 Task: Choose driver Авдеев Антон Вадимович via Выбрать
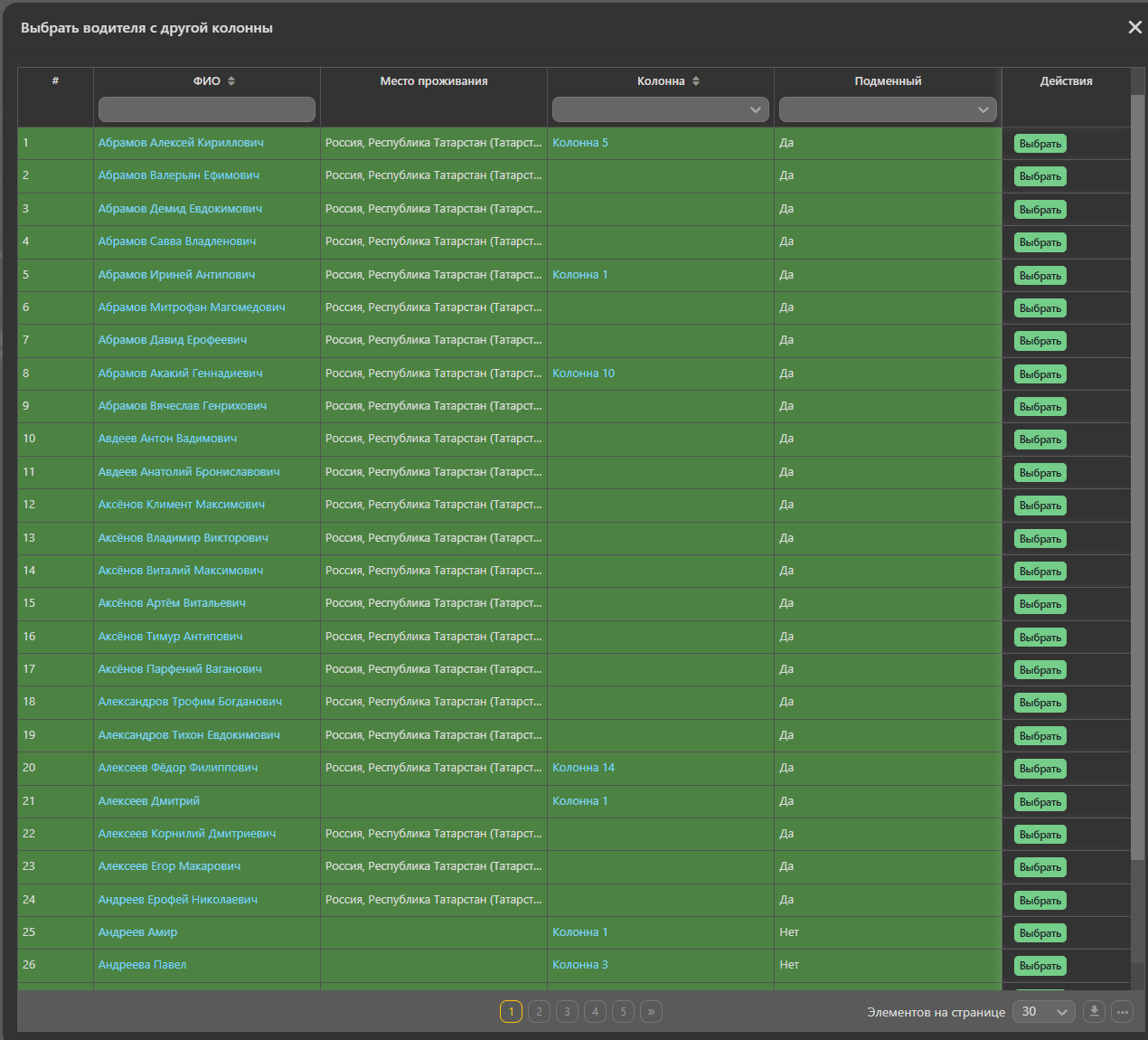[x=1040, y=440]
